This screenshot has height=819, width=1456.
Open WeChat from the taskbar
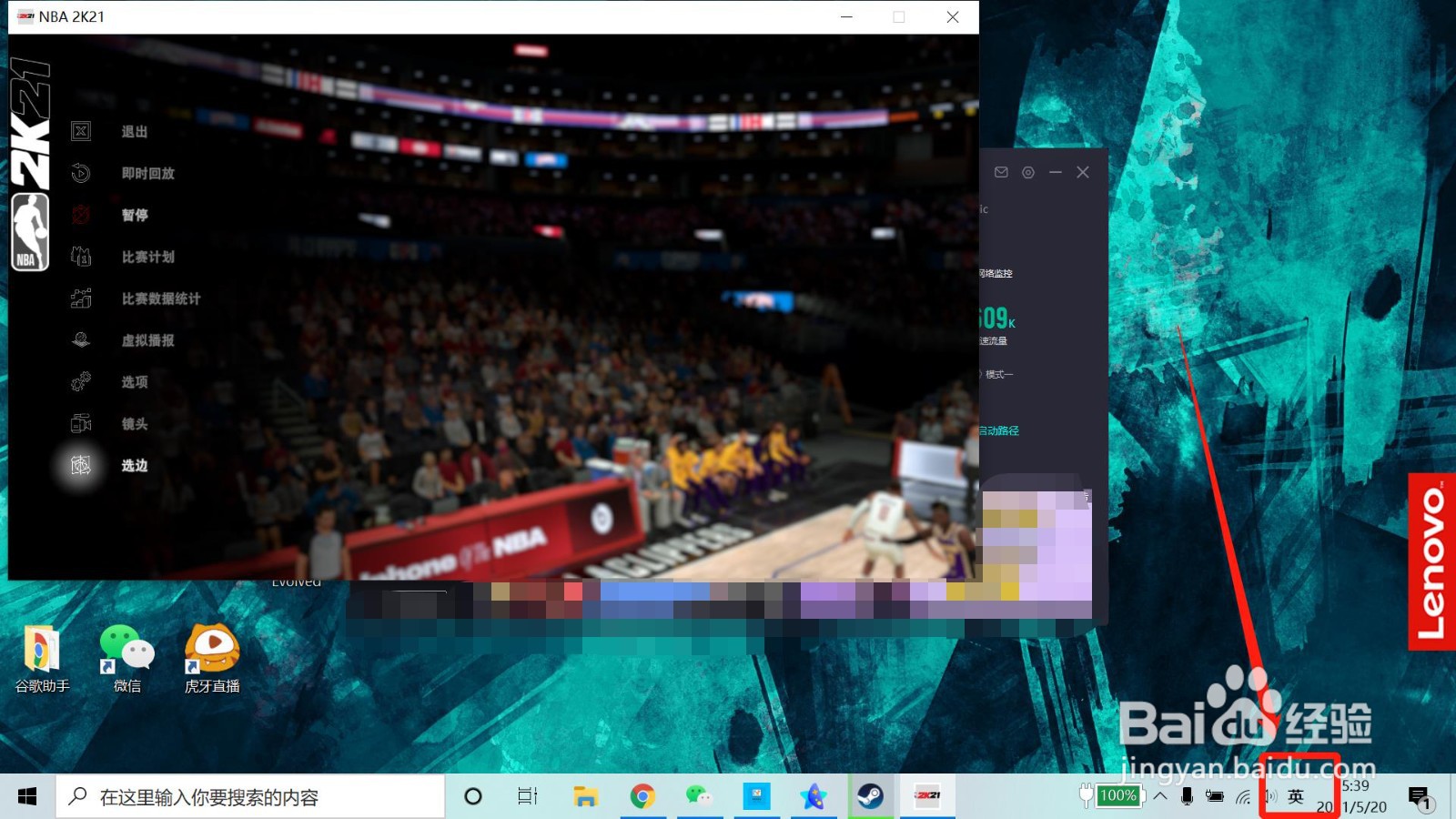point(699,797)
